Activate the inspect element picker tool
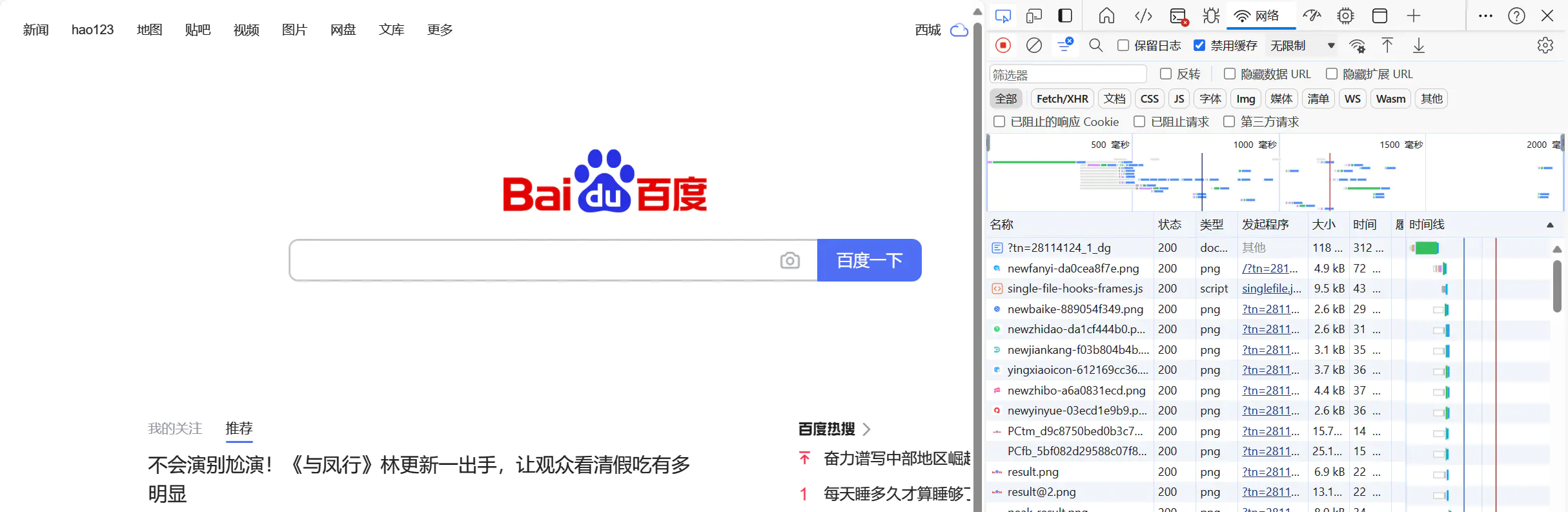This screenshot has height=512, width=1568. point(1003,16)
